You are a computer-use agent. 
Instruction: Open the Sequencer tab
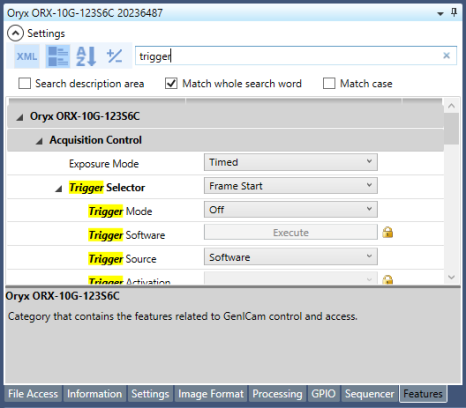click(369, 394)
